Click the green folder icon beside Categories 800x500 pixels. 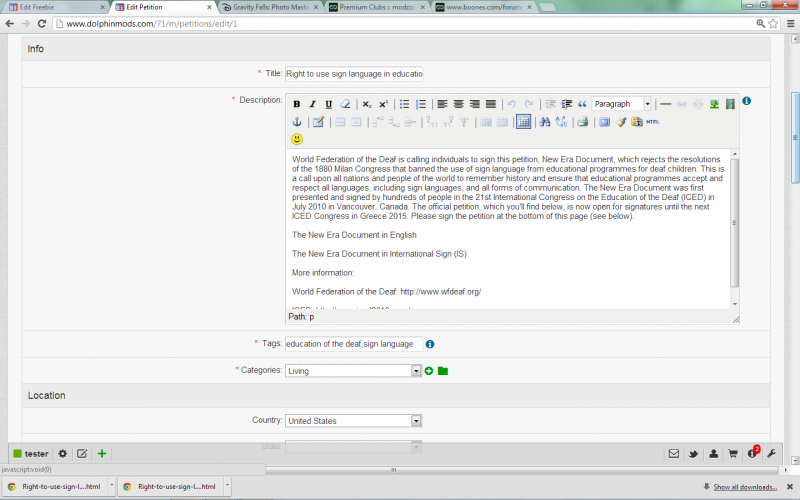(443, 371)
